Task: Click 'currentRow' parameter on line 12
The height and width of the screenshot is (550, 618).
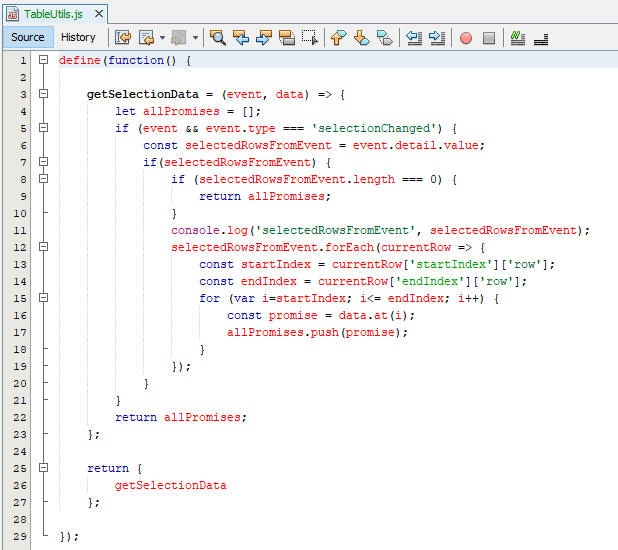Action: pos(415,247)
